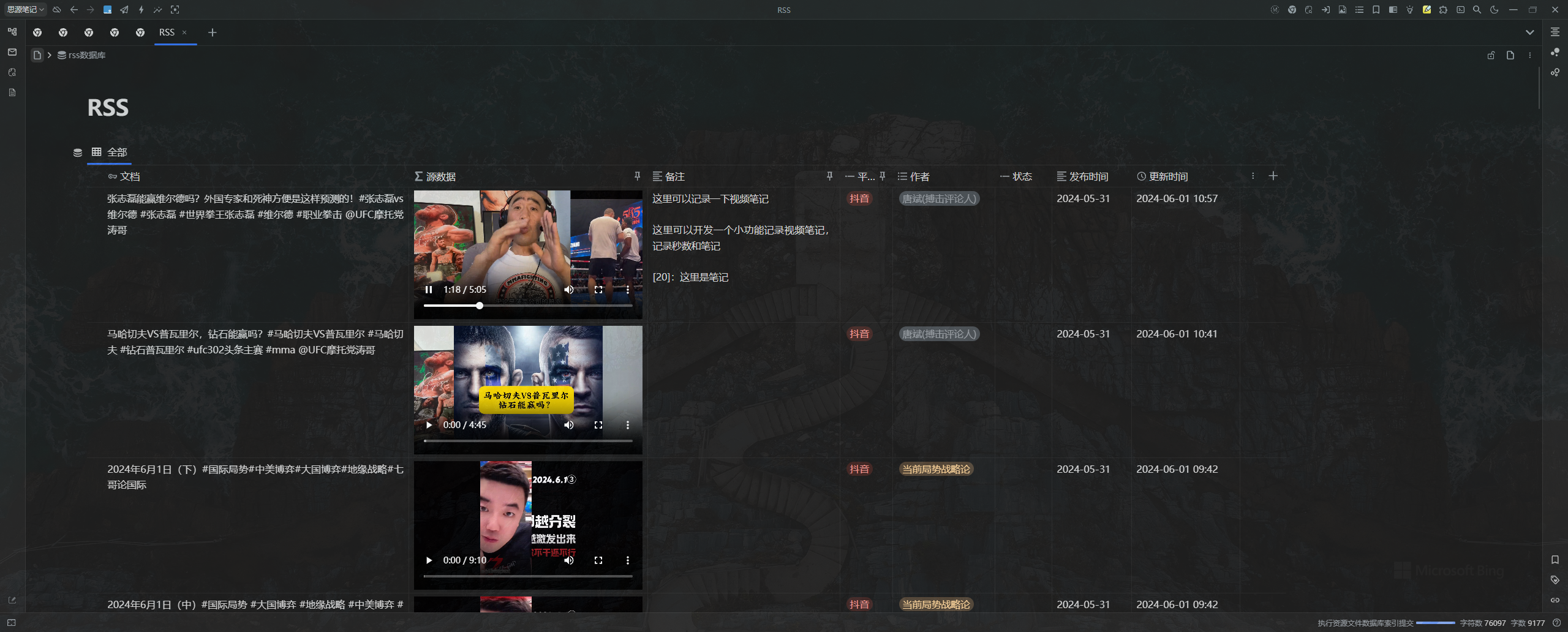Expand the tab list chevron
1568x632 pixels.
pyautogui.click(x=1530, y=32)
